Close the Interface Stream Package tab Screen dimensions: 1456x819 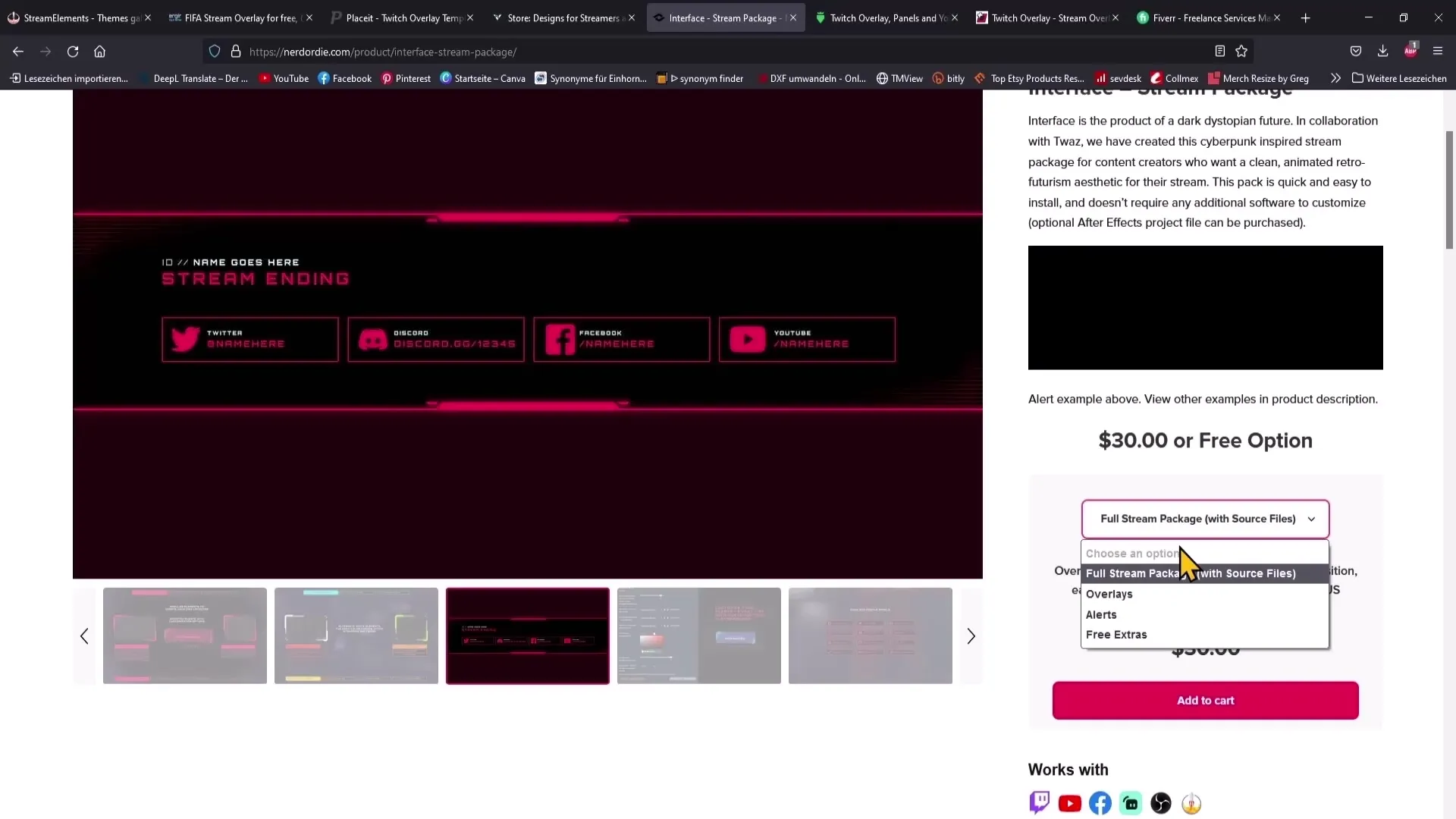pyautogui.click(x=793, y=17)
